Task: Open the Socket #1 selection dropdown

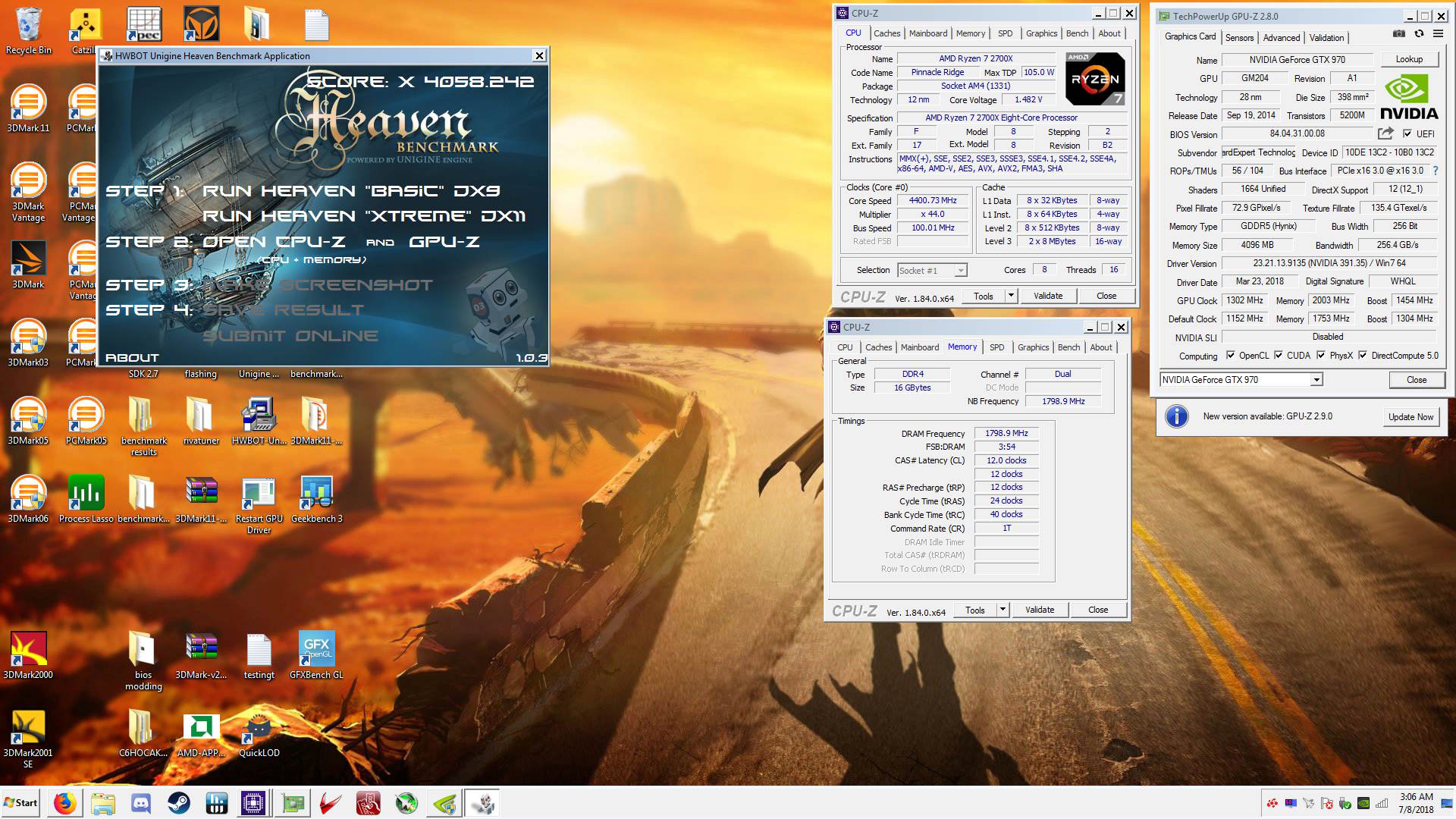Action: (961, 271)
